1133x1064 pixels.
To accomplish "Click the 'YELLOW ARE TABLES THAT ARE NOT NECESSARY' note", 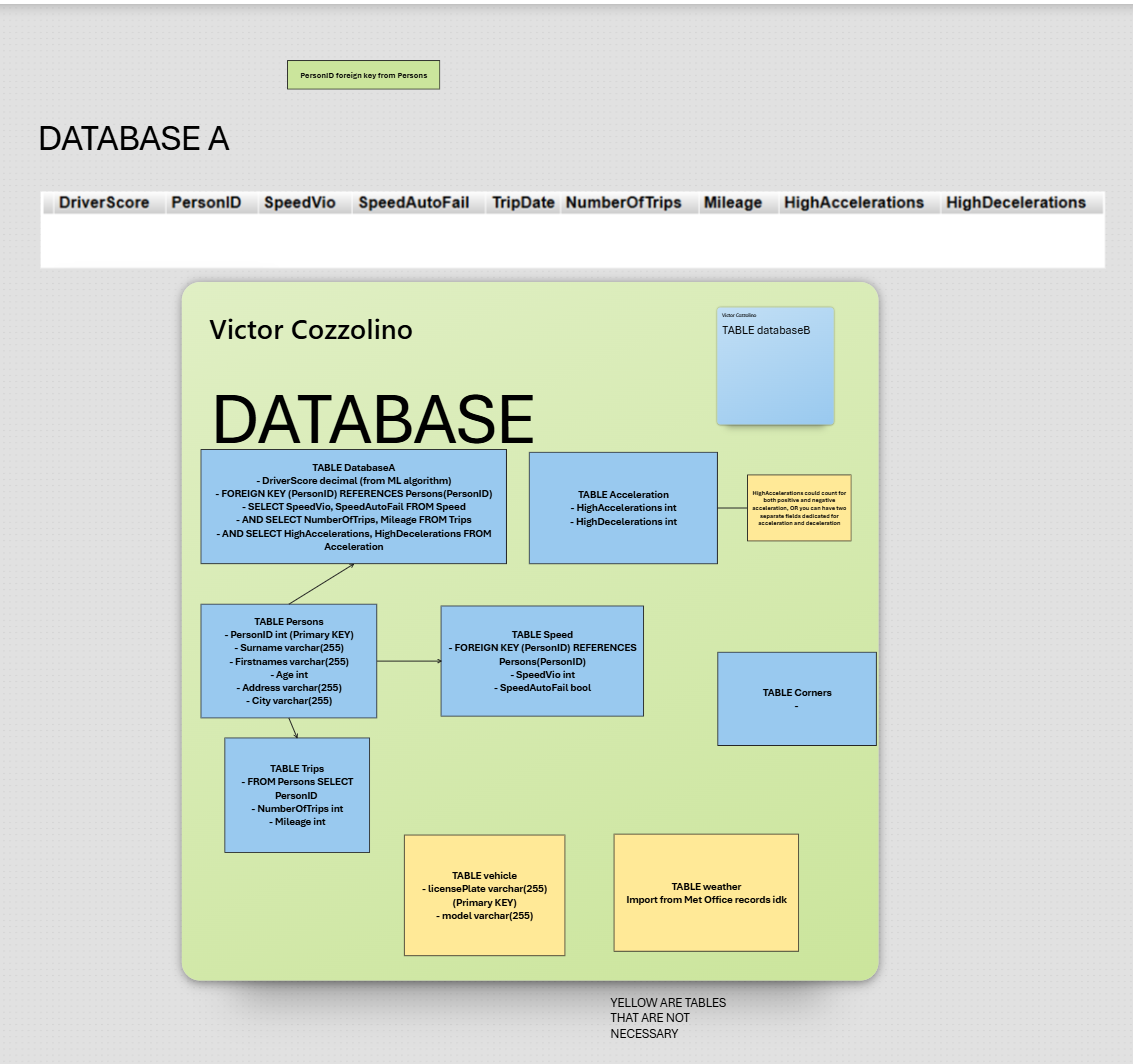I will (x=668, y=1018).
